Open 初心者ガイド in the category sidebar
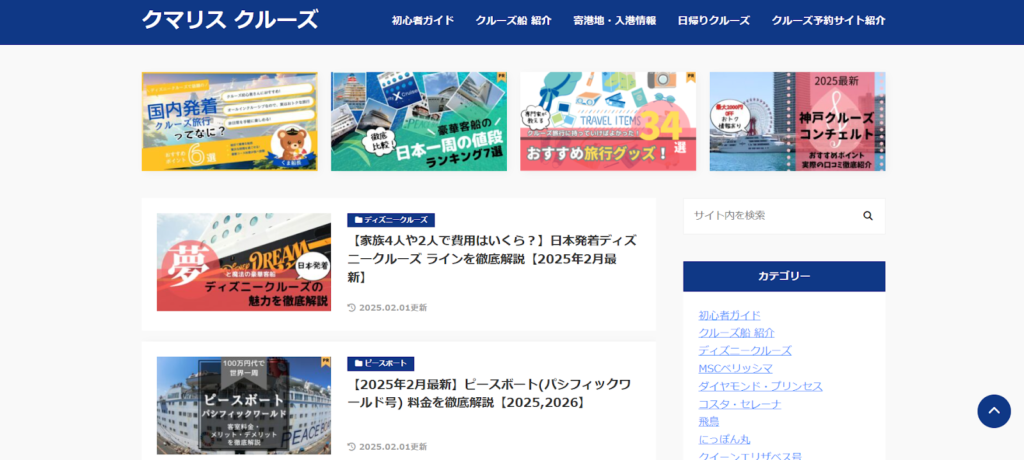The image size is (1024, 460). (x=729, y=316)
